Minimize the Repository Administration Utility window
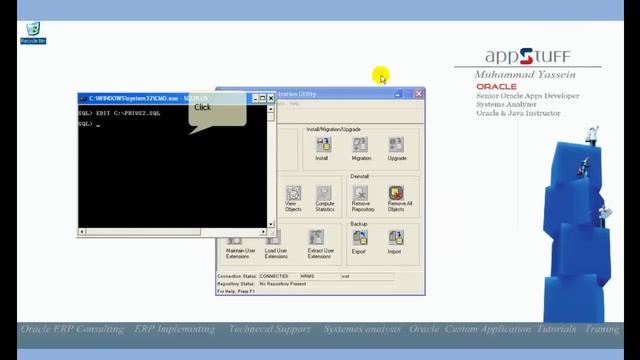This screenshot has width=640, height=360. tap(398, 94)
